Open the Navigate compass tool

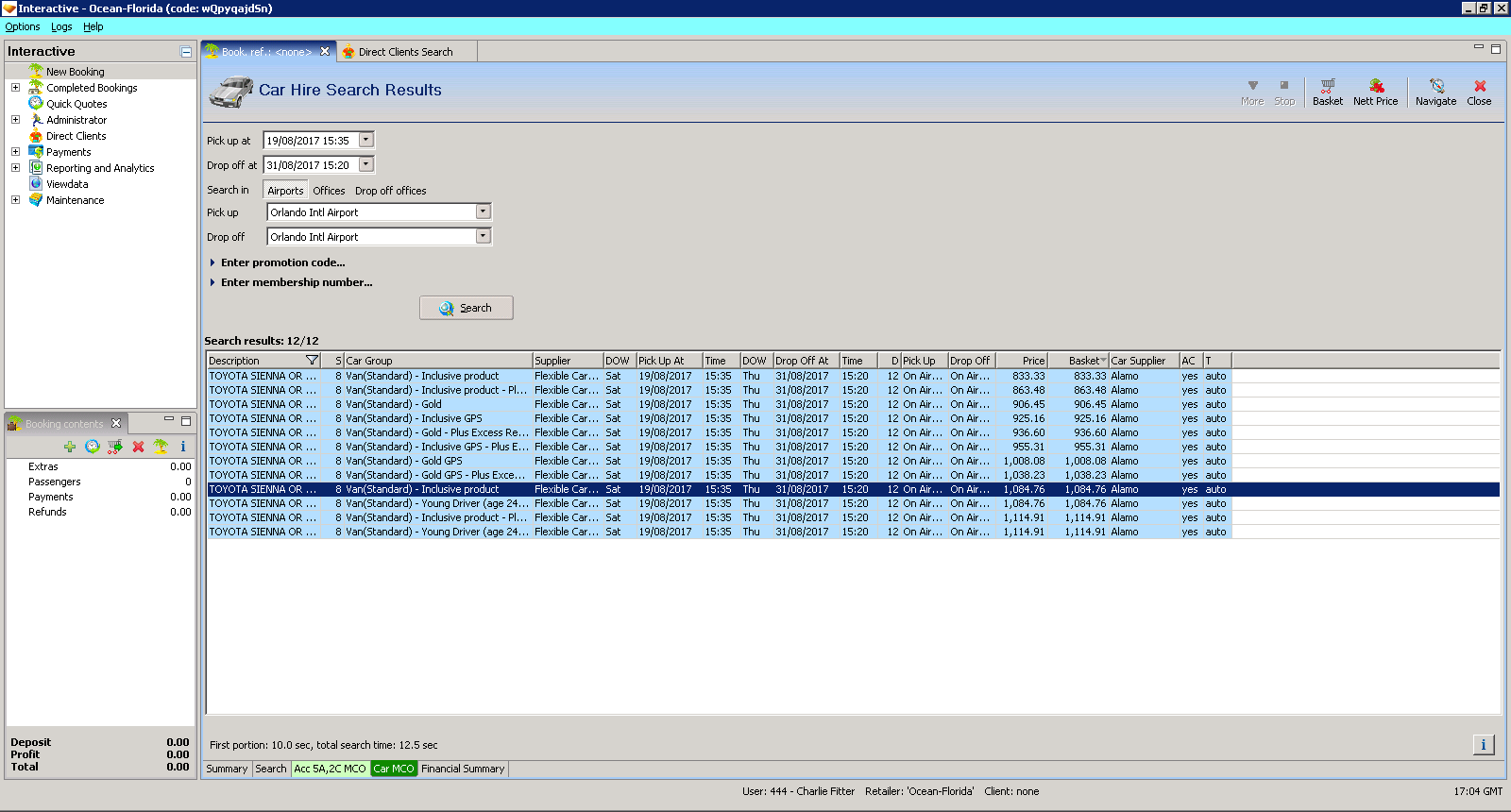point(1435,92)
